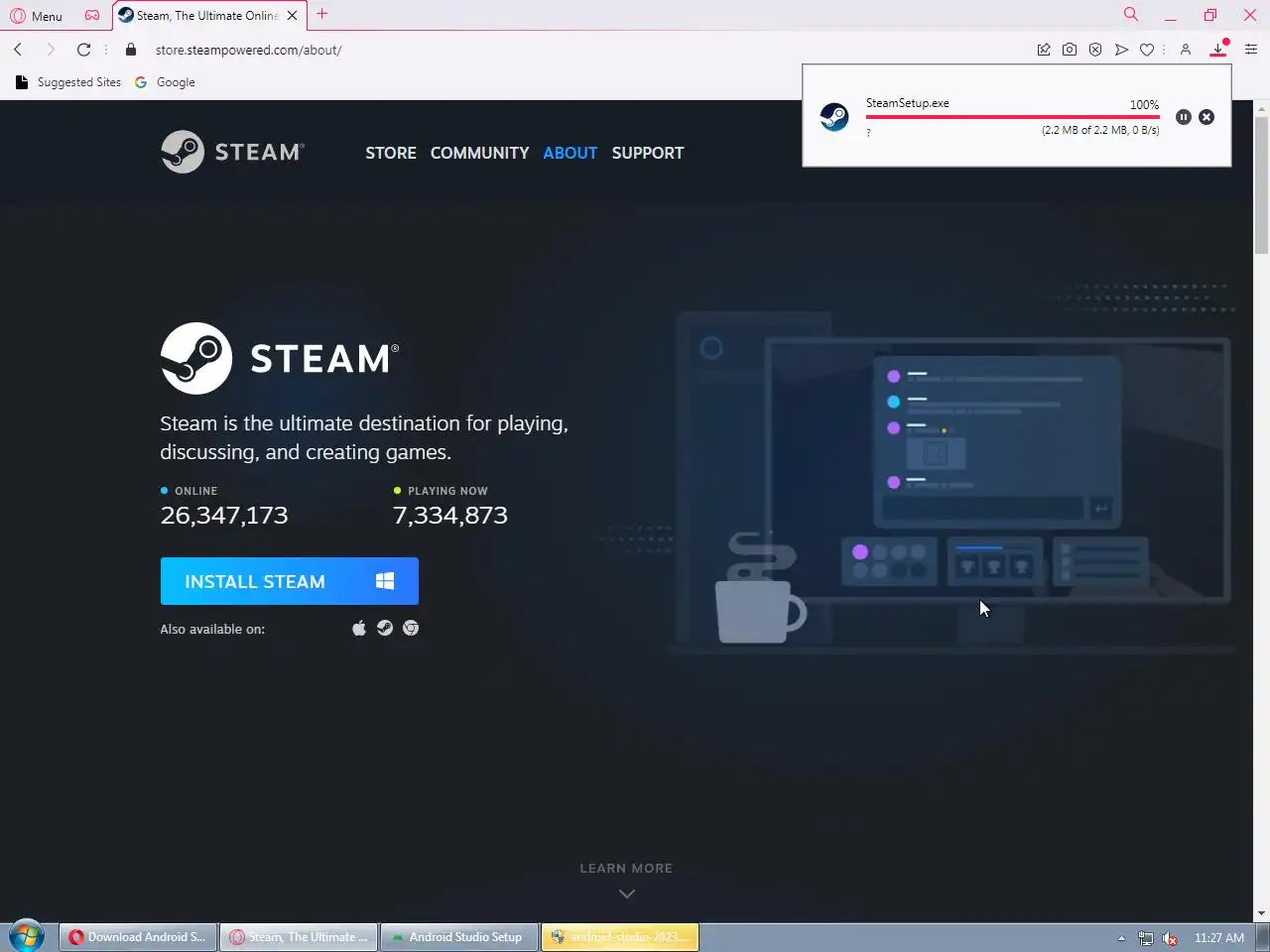Take a snapshot with camera icon
Viewport: 1270px width, 952px height.
1070,50
